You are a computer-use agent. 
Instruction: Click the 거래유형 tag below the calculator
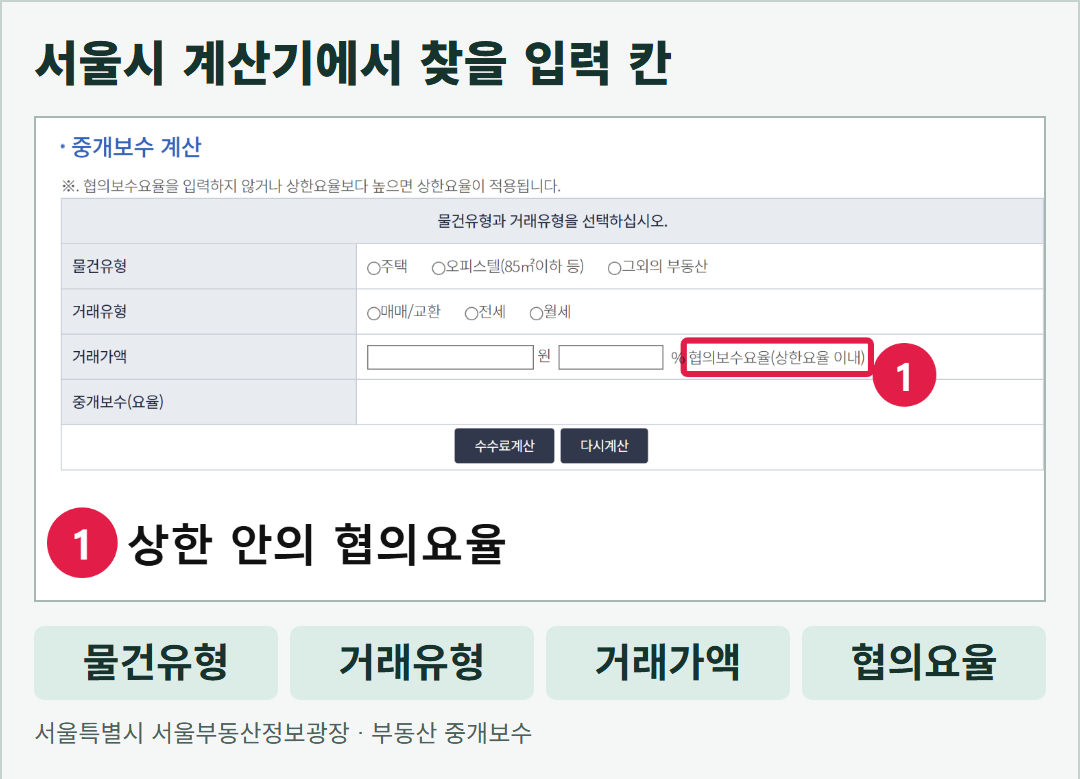[412, 663]
